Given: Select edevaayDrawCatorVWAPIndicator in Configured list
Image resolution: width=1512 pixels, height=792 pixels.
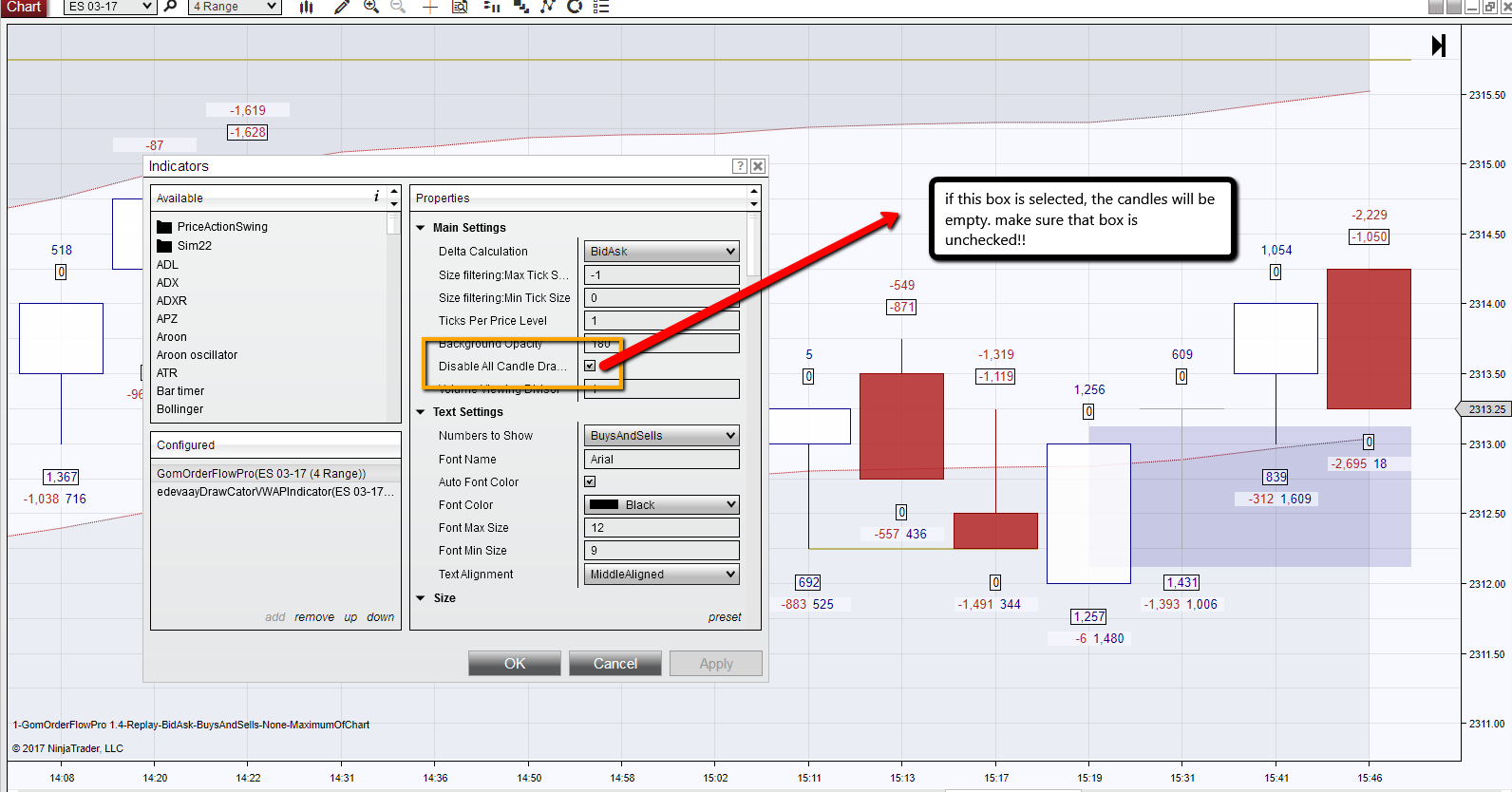Looking at the screenshot, I should pyautogui.click(x=275, y=492).
